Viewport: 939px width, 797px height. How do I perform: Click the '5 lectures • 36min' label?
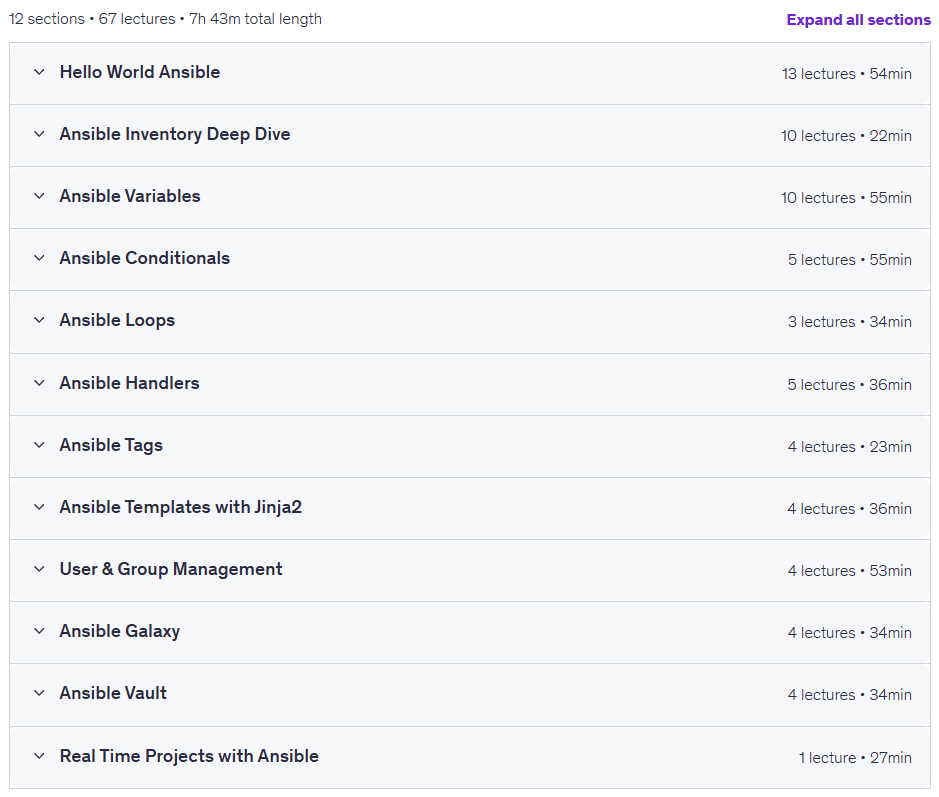850,384
